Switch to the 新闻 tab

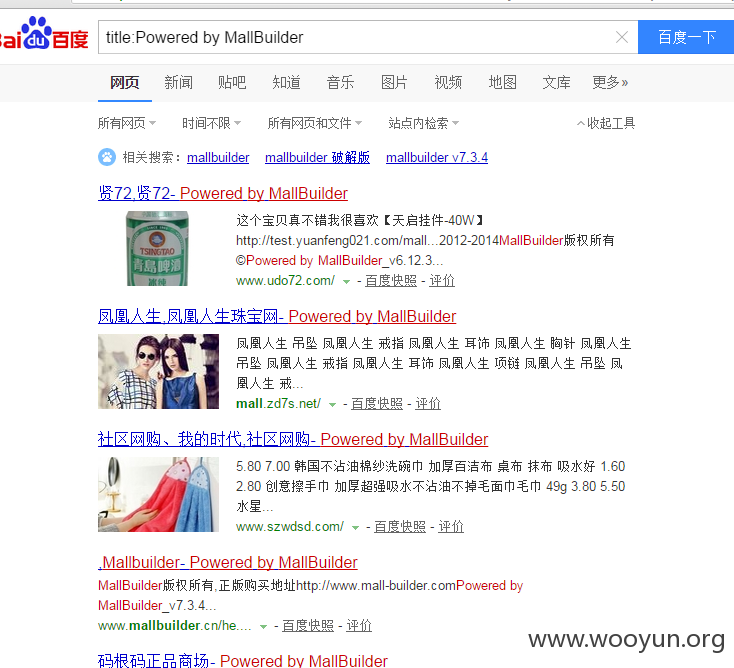178,82
